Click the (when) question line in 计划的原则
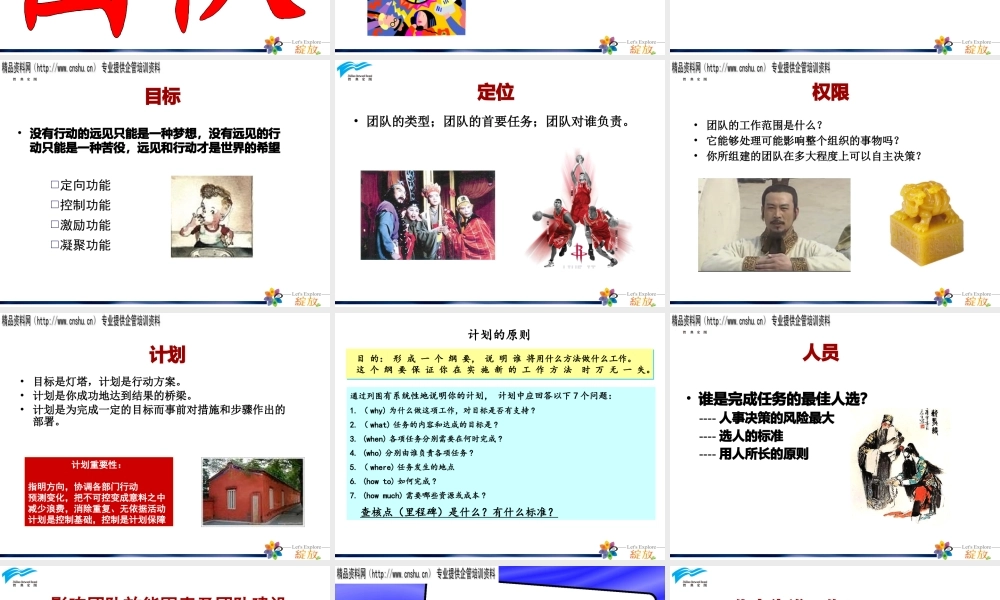Viewport: 1000px width, 600px height. pyautogui.click(x=426, y=439)
